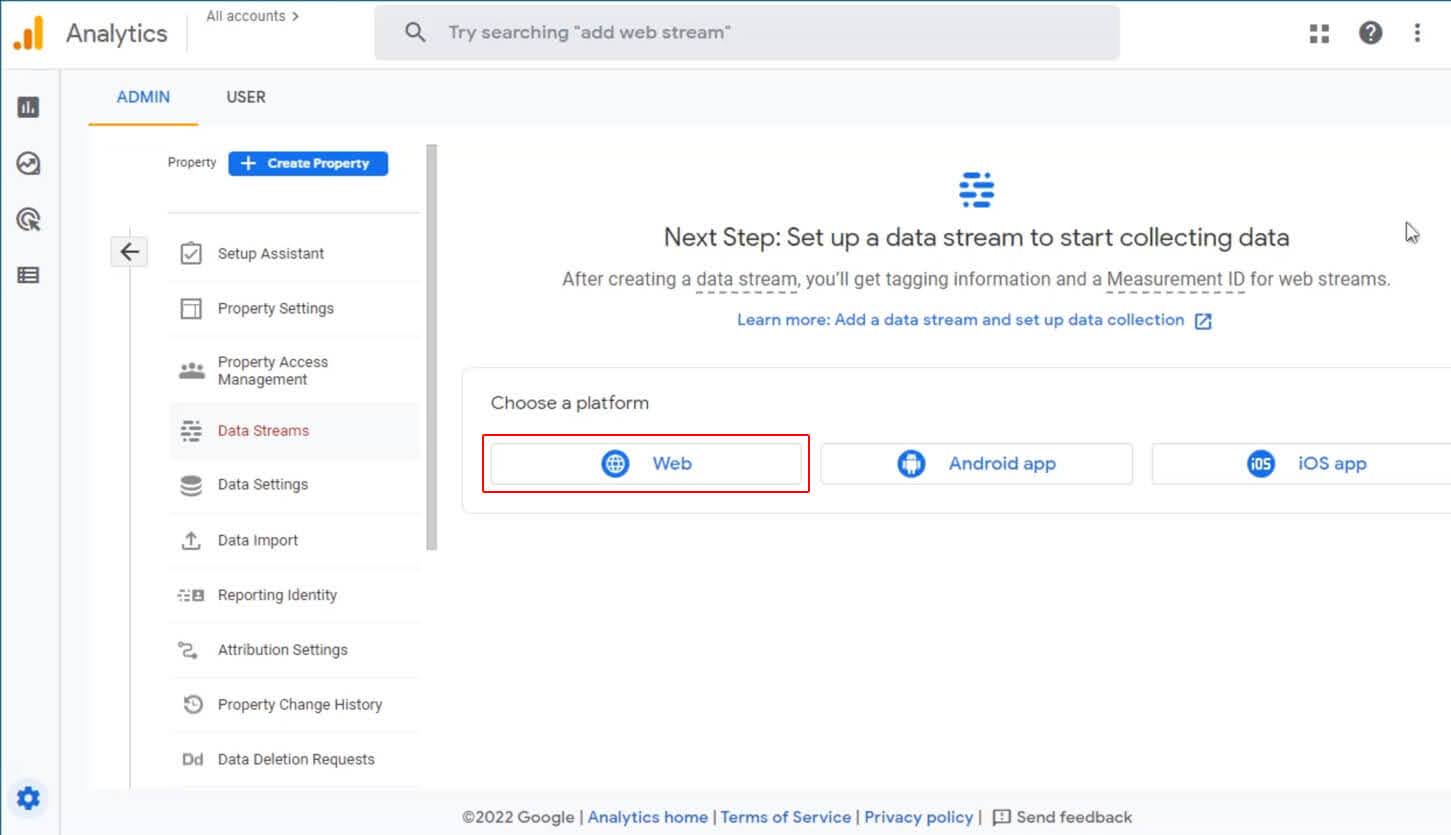Click in the search input field
1451x835 pixels.
point(747,33)
